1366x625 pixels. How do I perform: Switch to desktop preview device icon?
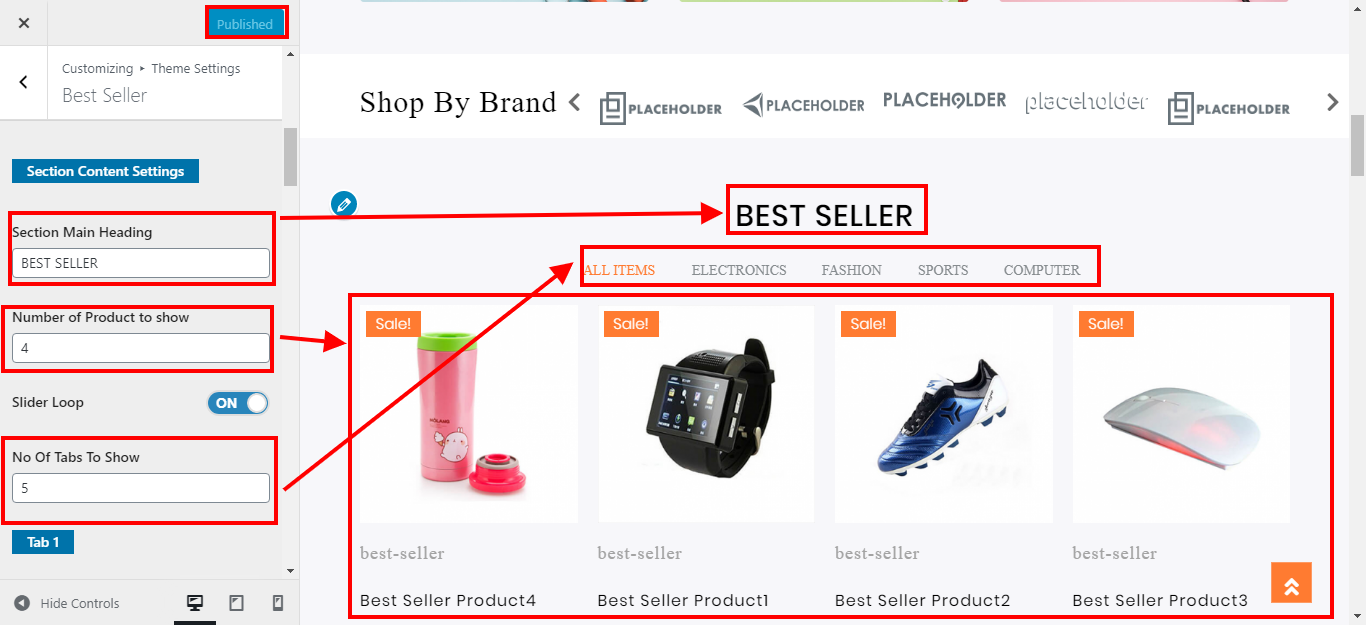click(195, 603)
